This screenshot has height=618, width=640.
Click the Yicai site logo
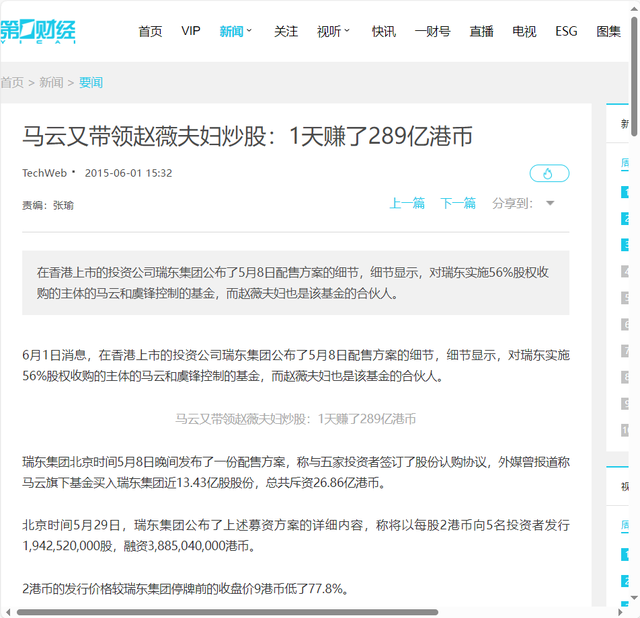coord(38,31)
